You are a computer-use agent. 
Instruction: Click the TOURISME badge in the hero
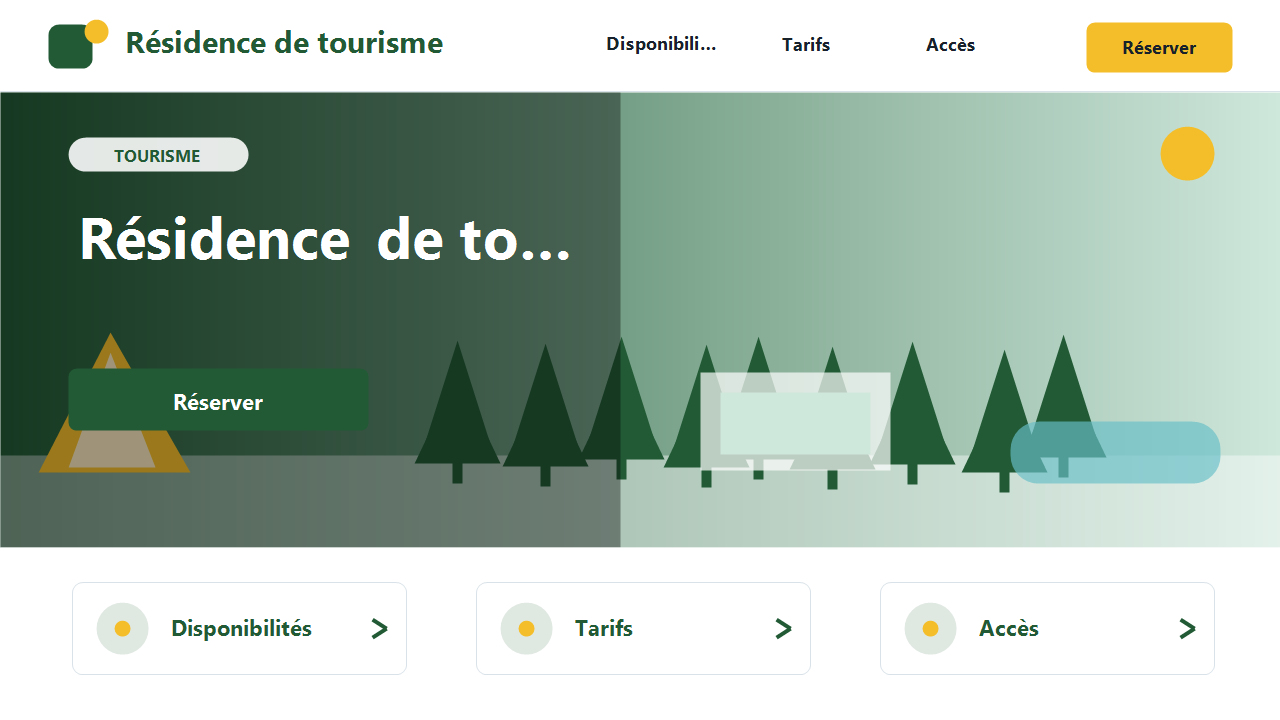click(x=158, y=155)
